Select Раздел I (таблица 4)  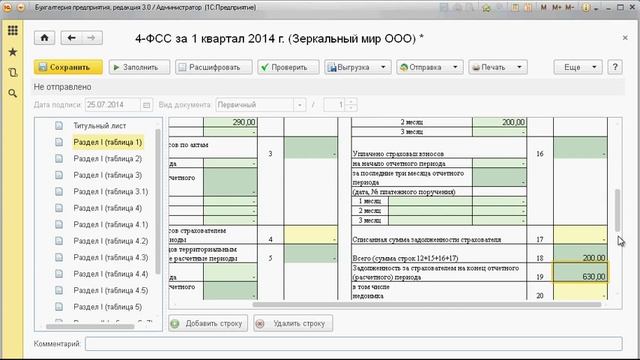point(108,208)
